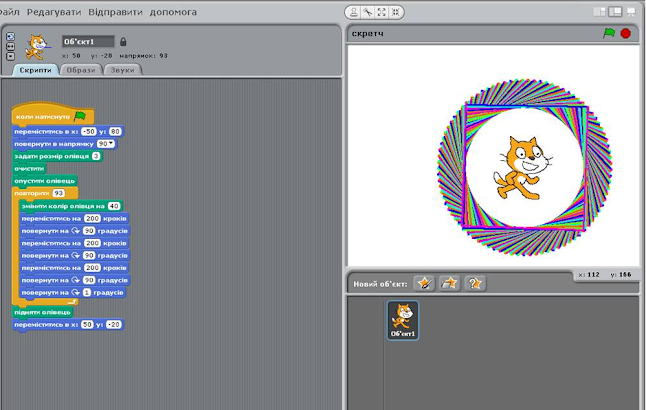646x410 pixels.
Task: Edit y value 80 in first move block
Action: [115, 131]
